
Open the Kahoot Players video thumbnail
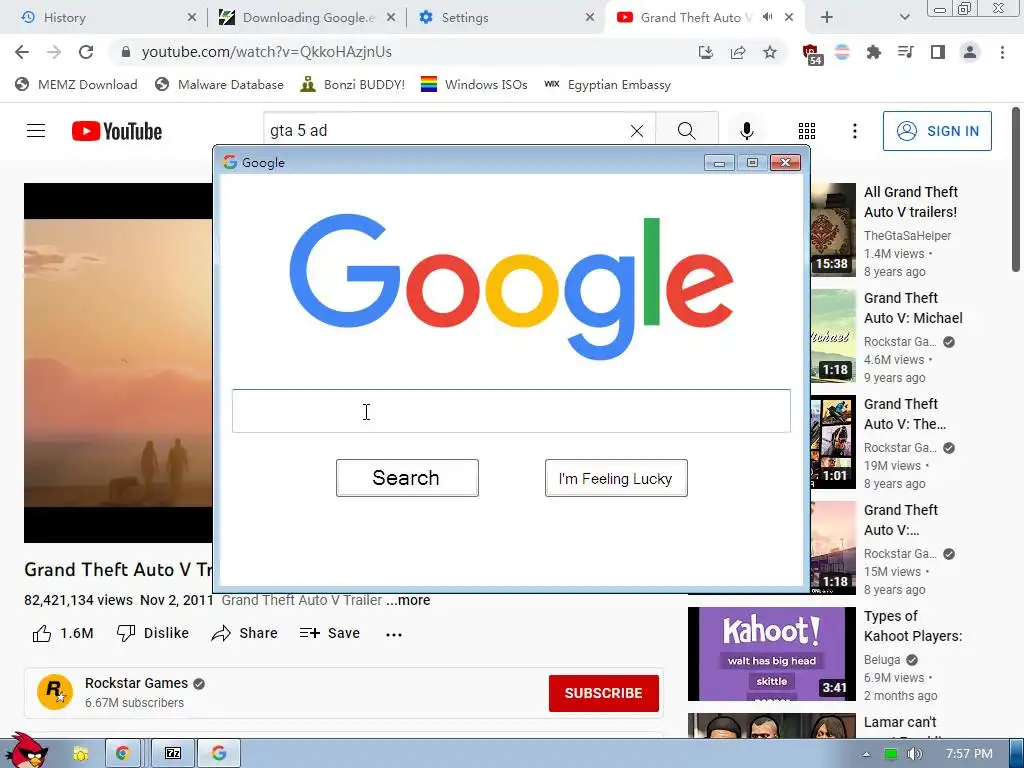coord(771,654)
